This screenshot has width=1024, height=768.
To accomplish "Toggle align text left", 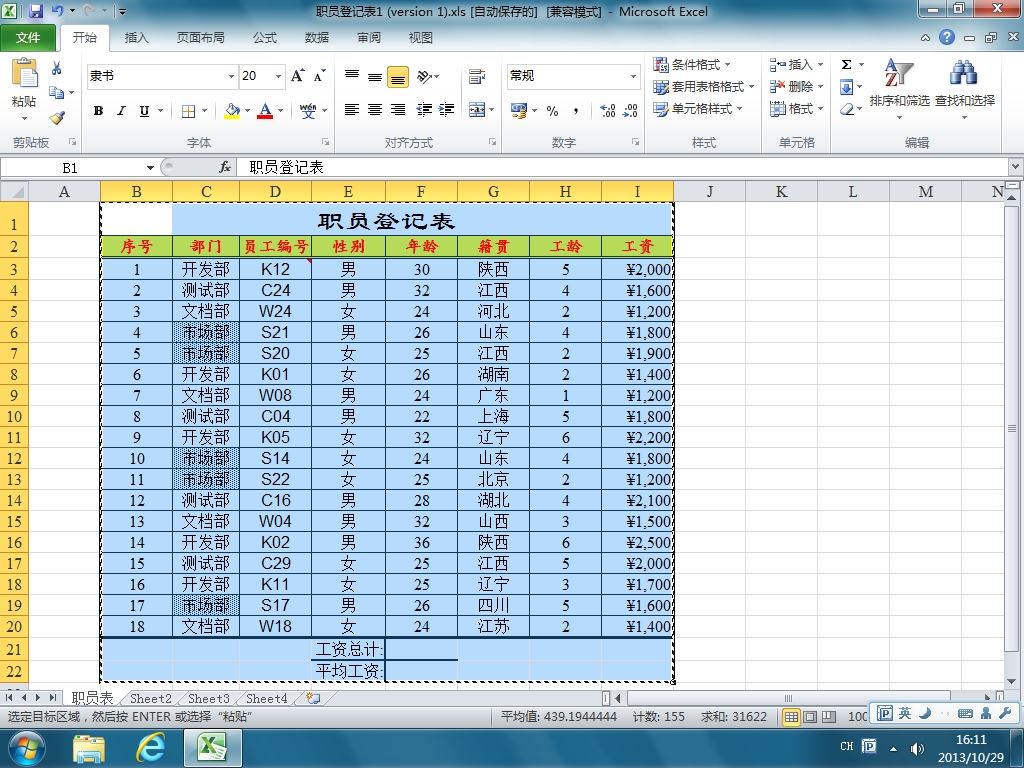I will 352,110.
